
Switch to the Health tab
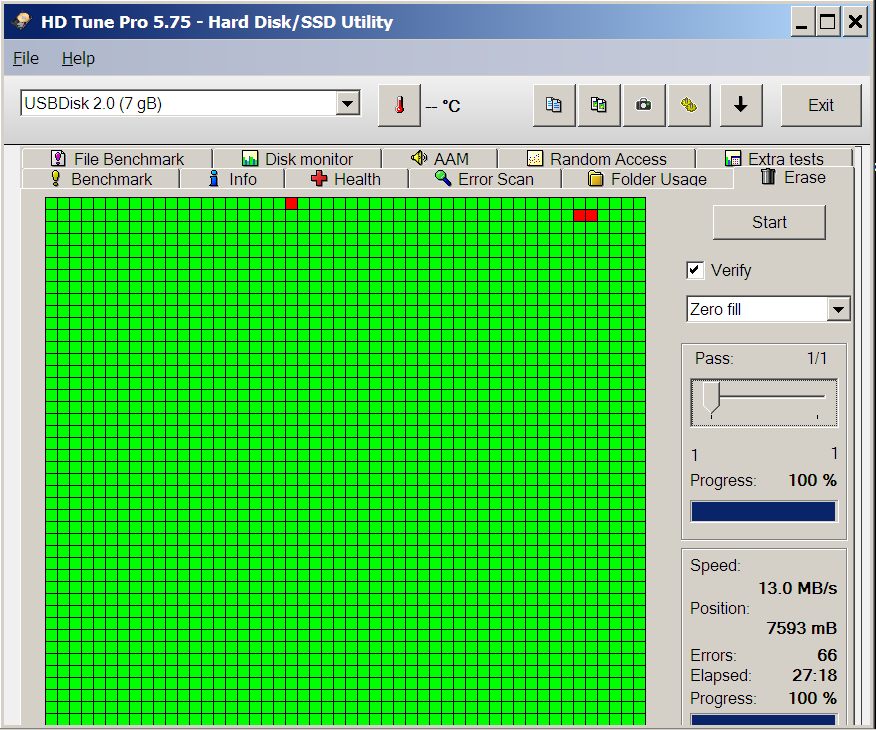346,179
